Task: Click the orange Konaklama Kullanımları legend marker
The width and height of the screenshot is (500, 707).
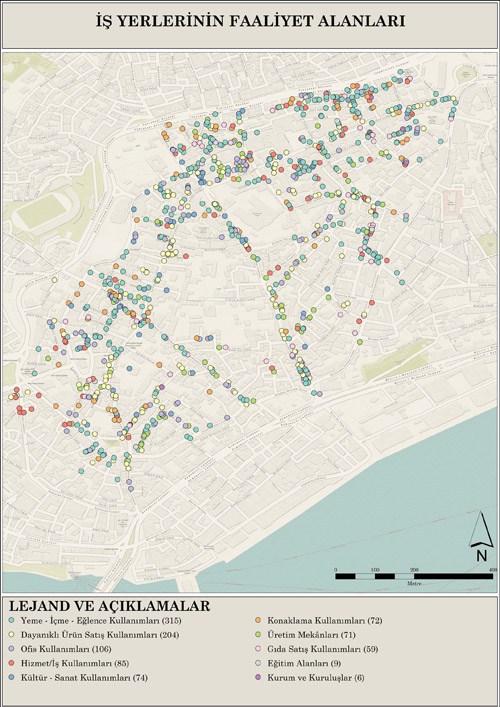Action: tap(258, 621)
